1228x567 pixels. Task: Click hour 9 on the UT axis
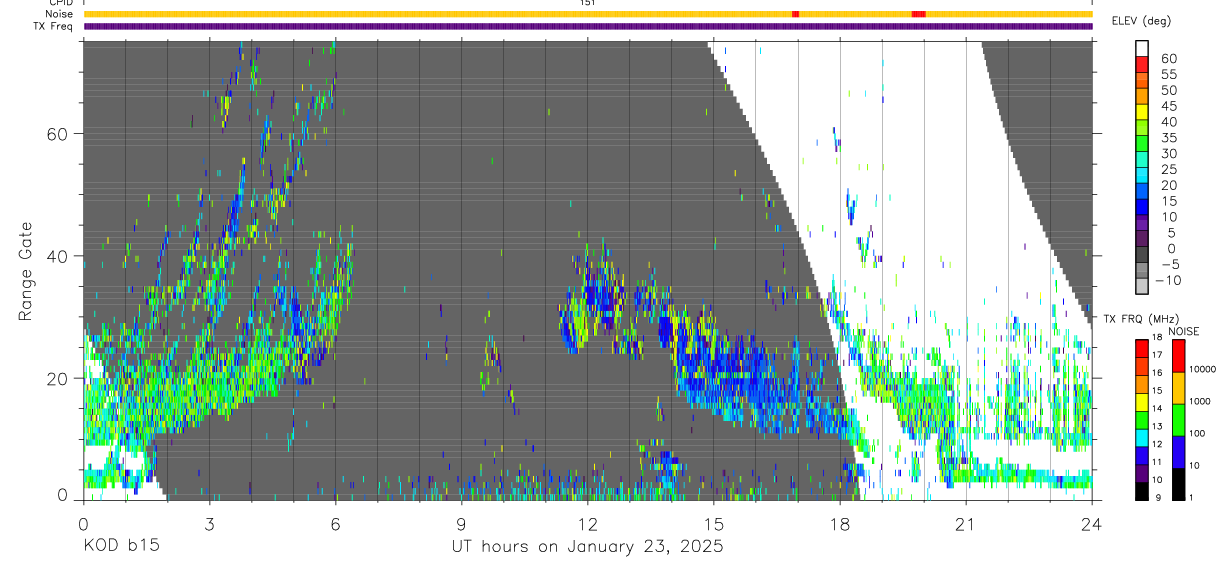click(x=461, y=524)
